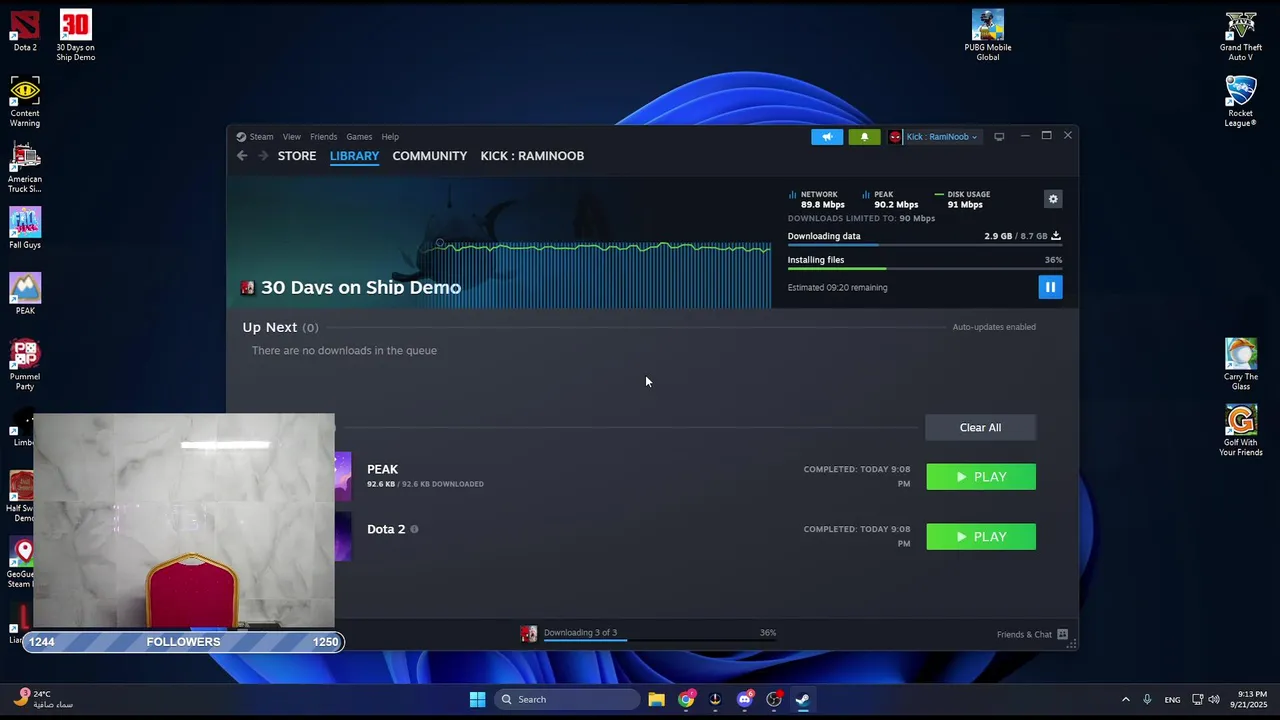Open the KICK : RAMINOOB profile tab
The width and height of the screenshot is (1280, 720).
coord(532,156)
